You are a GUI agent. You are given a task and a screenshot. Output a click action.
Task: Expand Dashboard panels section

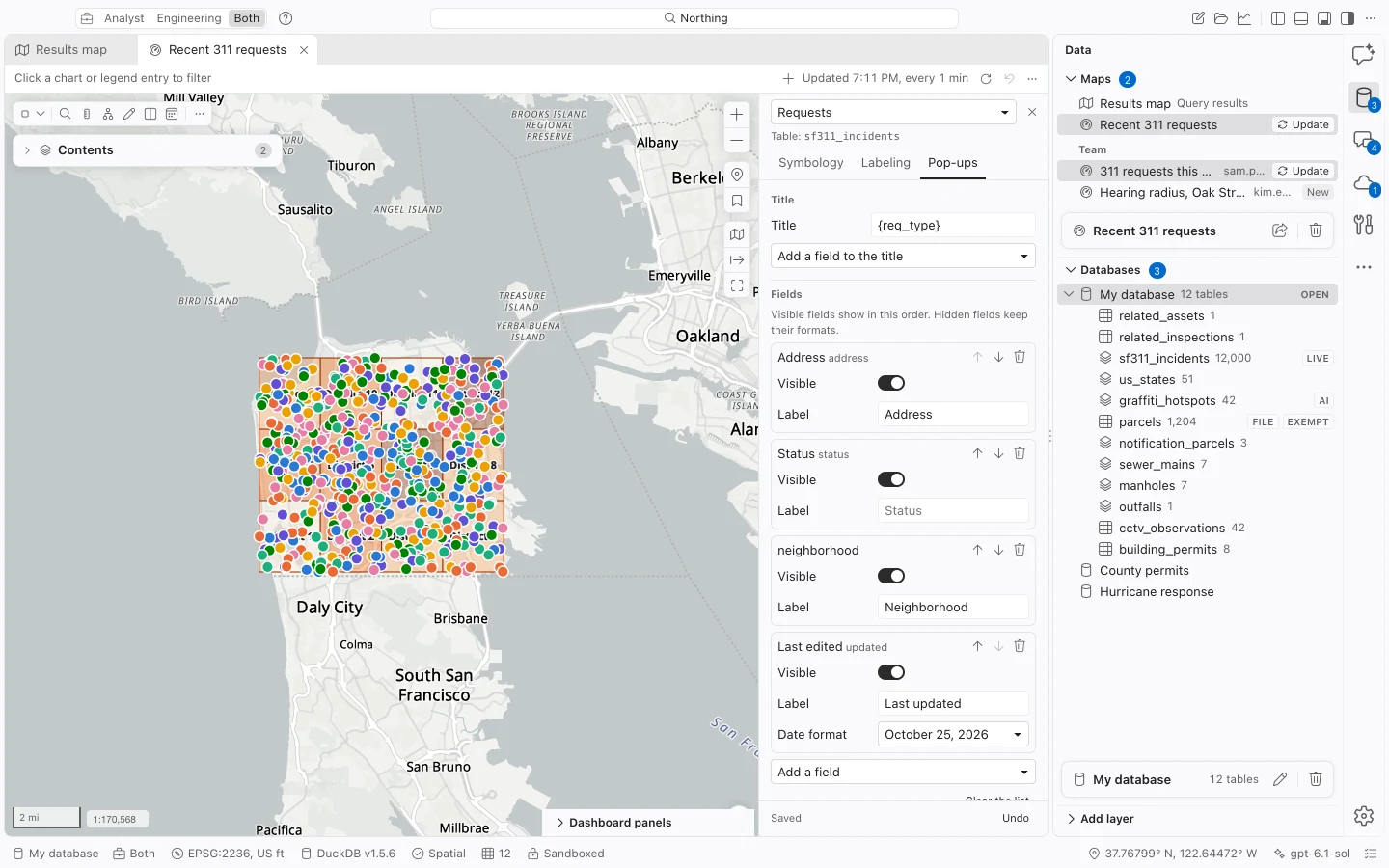[613, 823]
